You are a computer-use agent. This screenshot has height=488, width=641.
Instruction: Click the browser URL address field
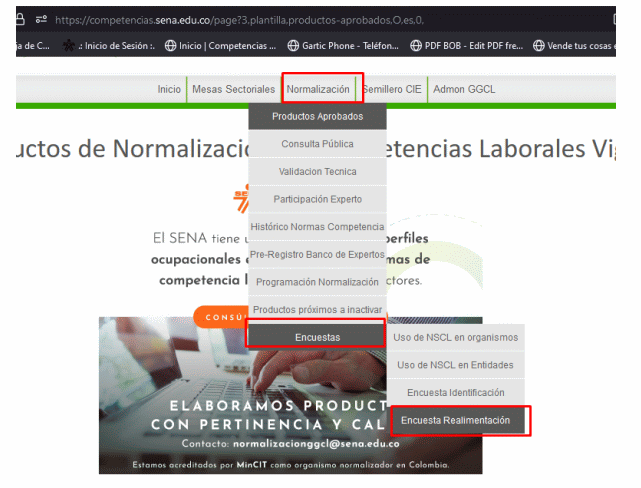point(300,19)
